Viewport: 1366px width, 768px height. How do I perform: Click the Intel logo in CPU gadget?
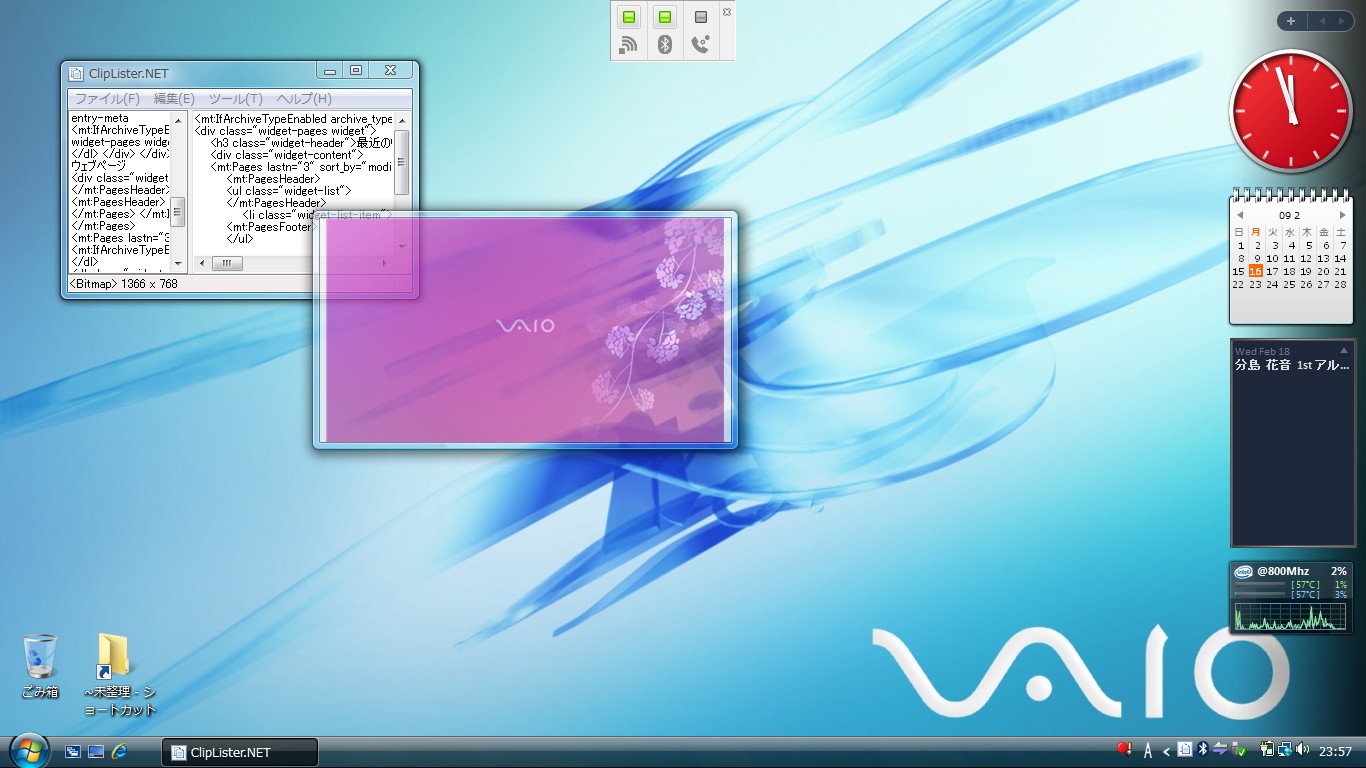[x=1244, y=572]
